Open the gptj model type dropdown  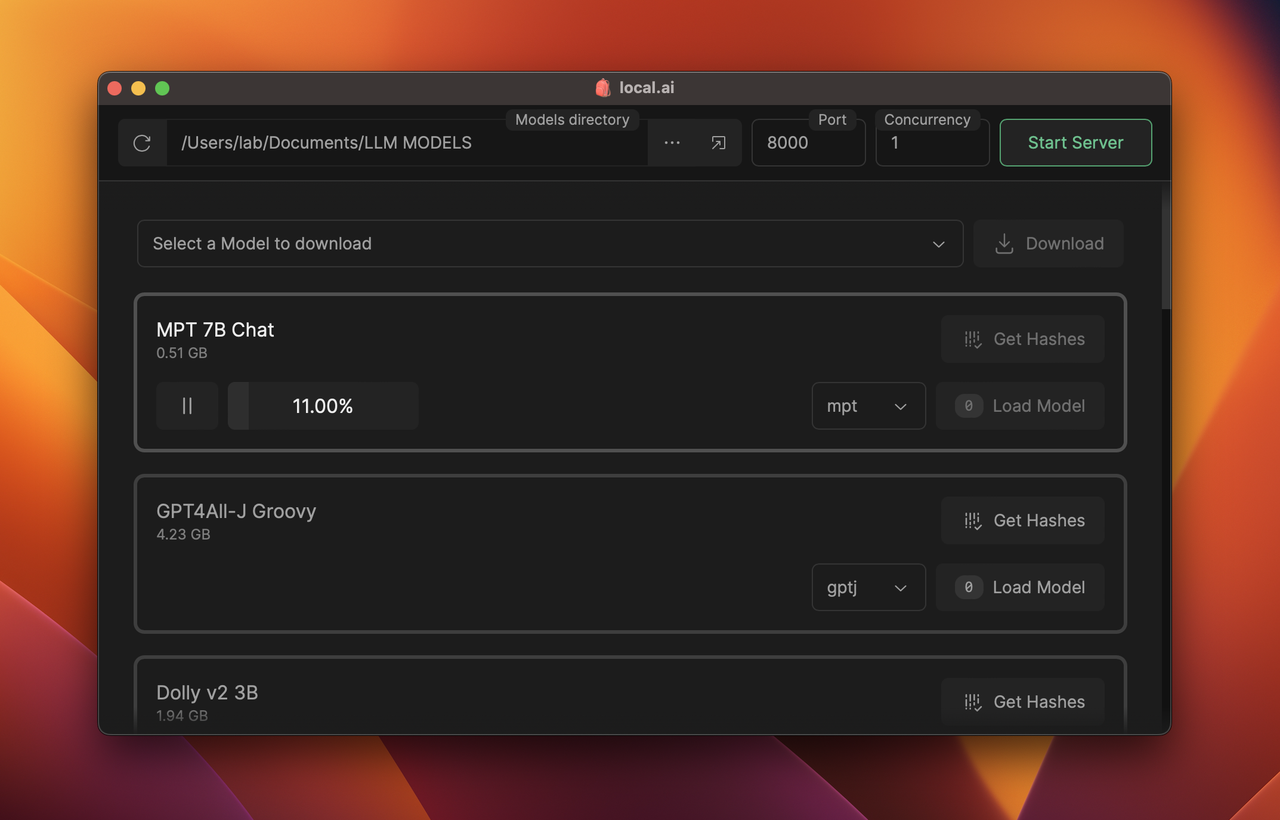point(869,587)
